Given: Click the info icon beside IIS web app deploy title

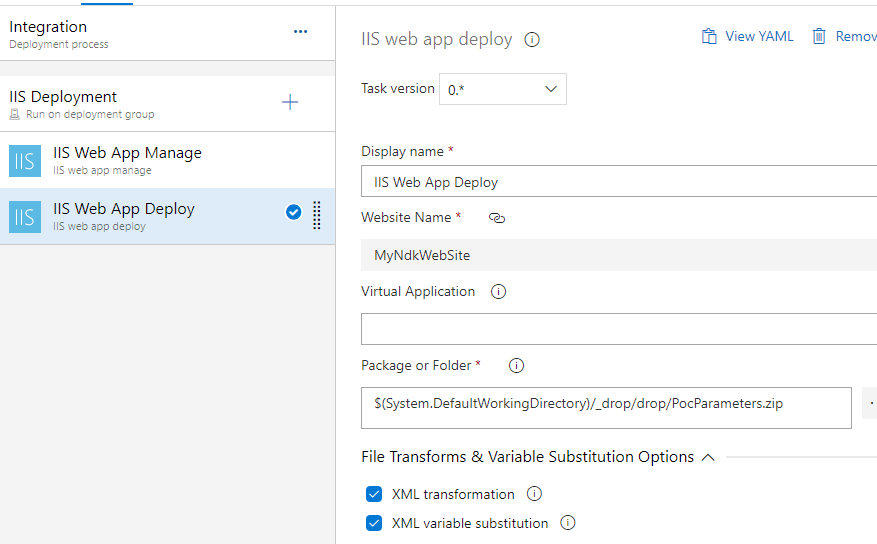Looking at the screenshot, I should click(x=532, y=40).
